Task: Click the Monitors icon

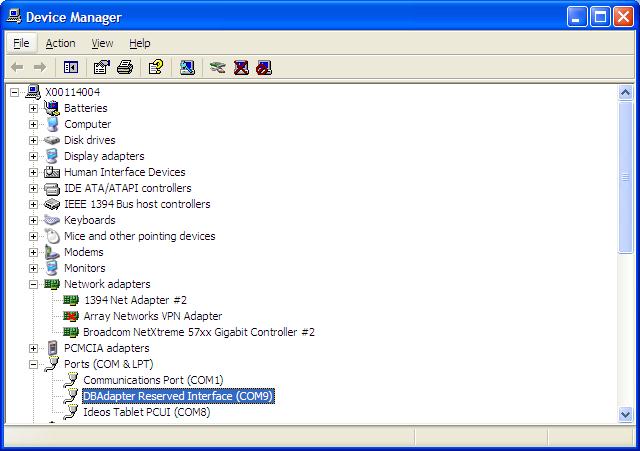Action: [x=52, y=268]
